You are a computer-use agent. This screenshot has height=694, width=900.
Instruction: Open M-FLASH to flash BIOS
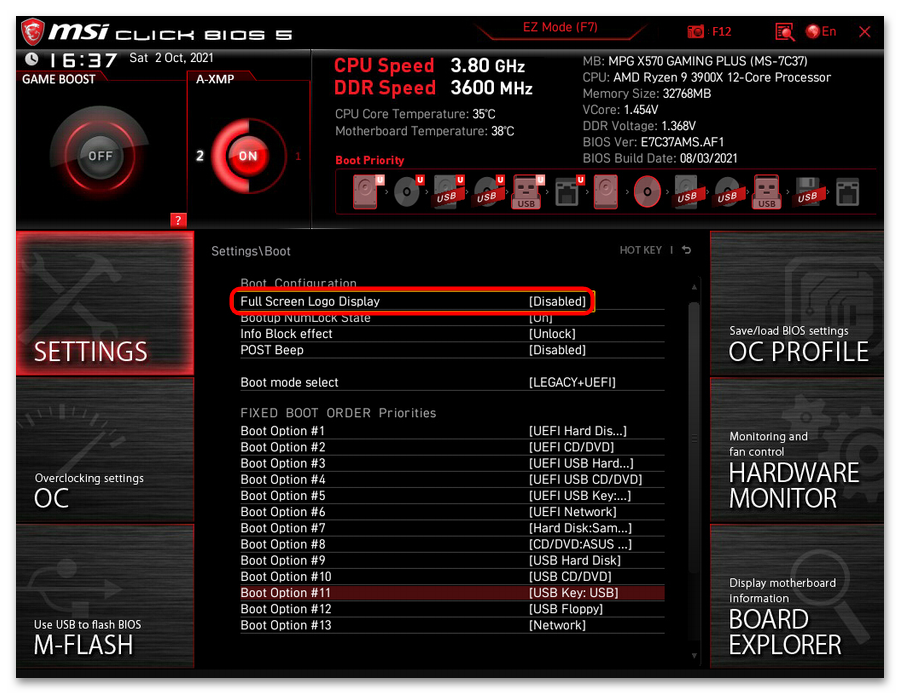click(104, 596)
